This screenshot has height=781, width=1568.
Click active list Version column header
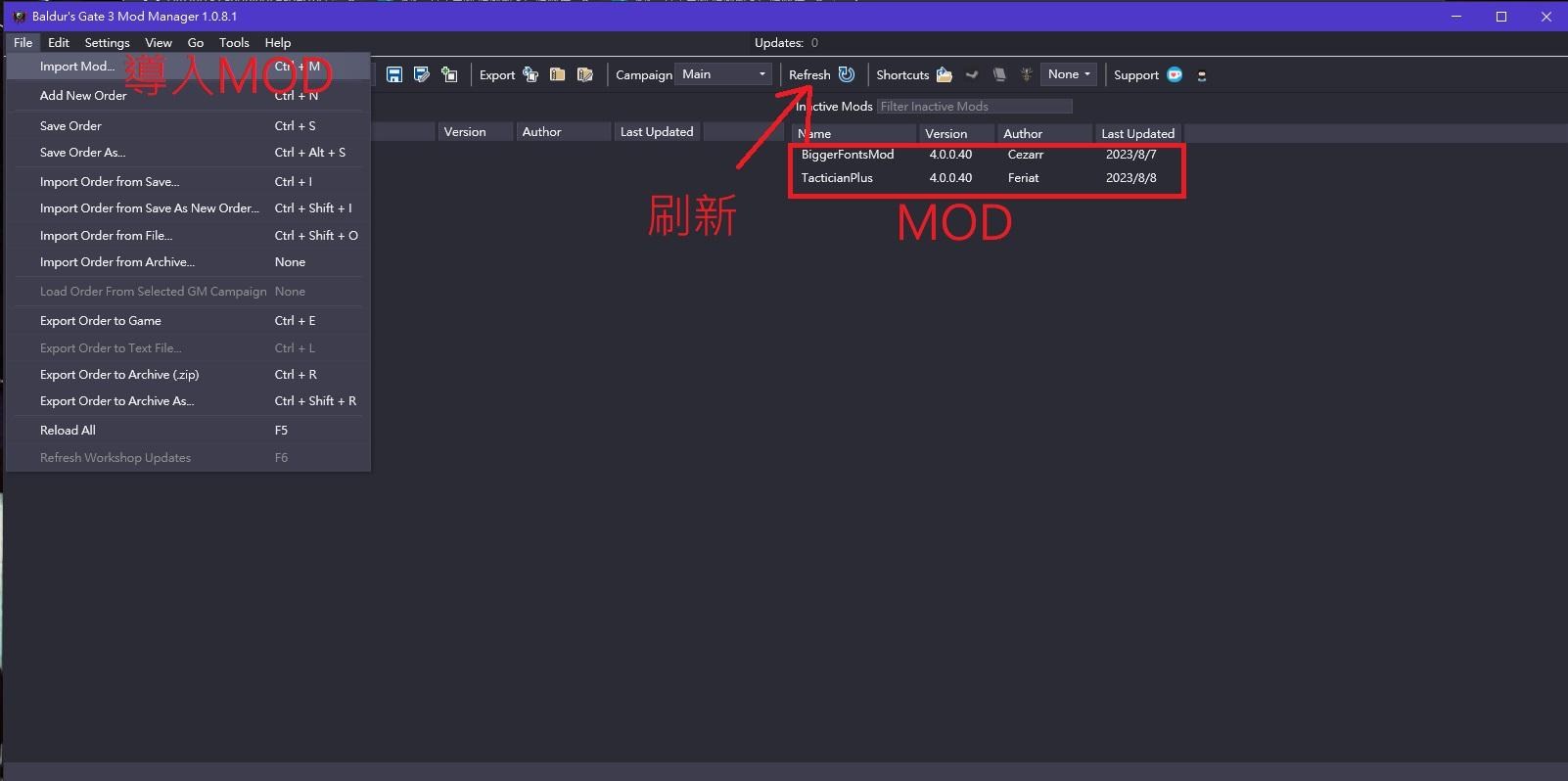475,132
